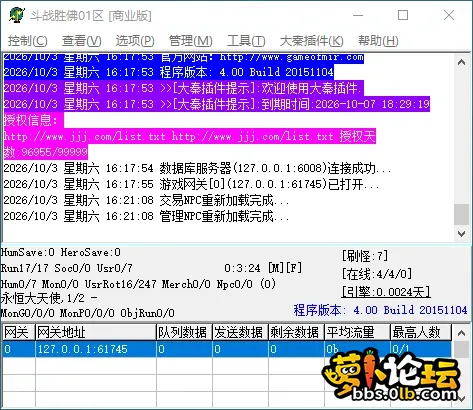Screen dimensions: 473x410
Task: Click the application icon in title bar
Action: tap(17, 15)
